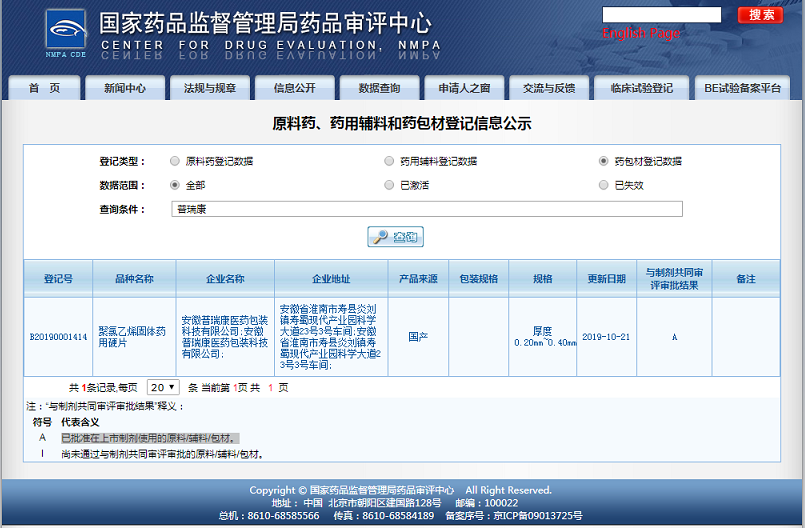This screenshot has width=805, height=528.
Task: Open the BE试验备案平台 navigation tab
Action: 742,88
